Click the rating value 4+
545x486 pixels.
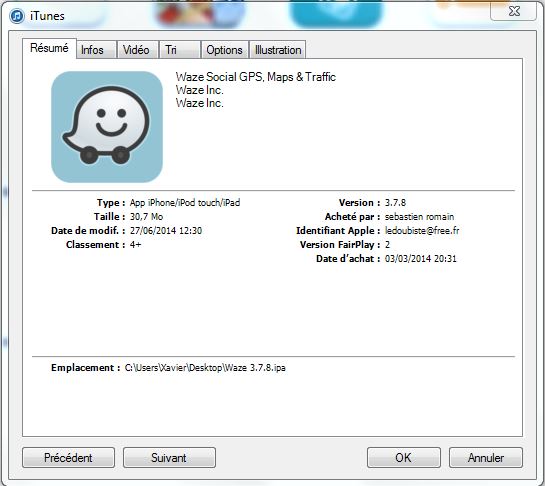click(135, 244)
